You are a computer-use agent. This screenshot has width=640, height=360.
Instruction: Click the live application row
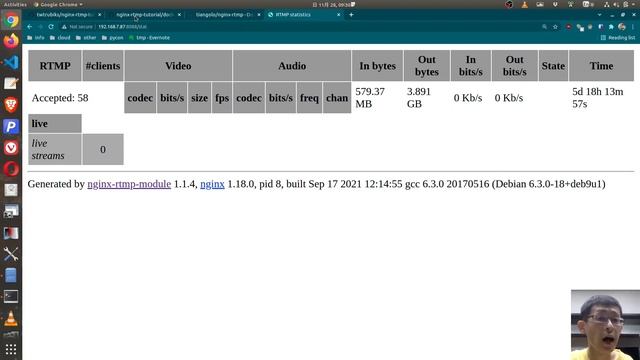pos(55,123)
